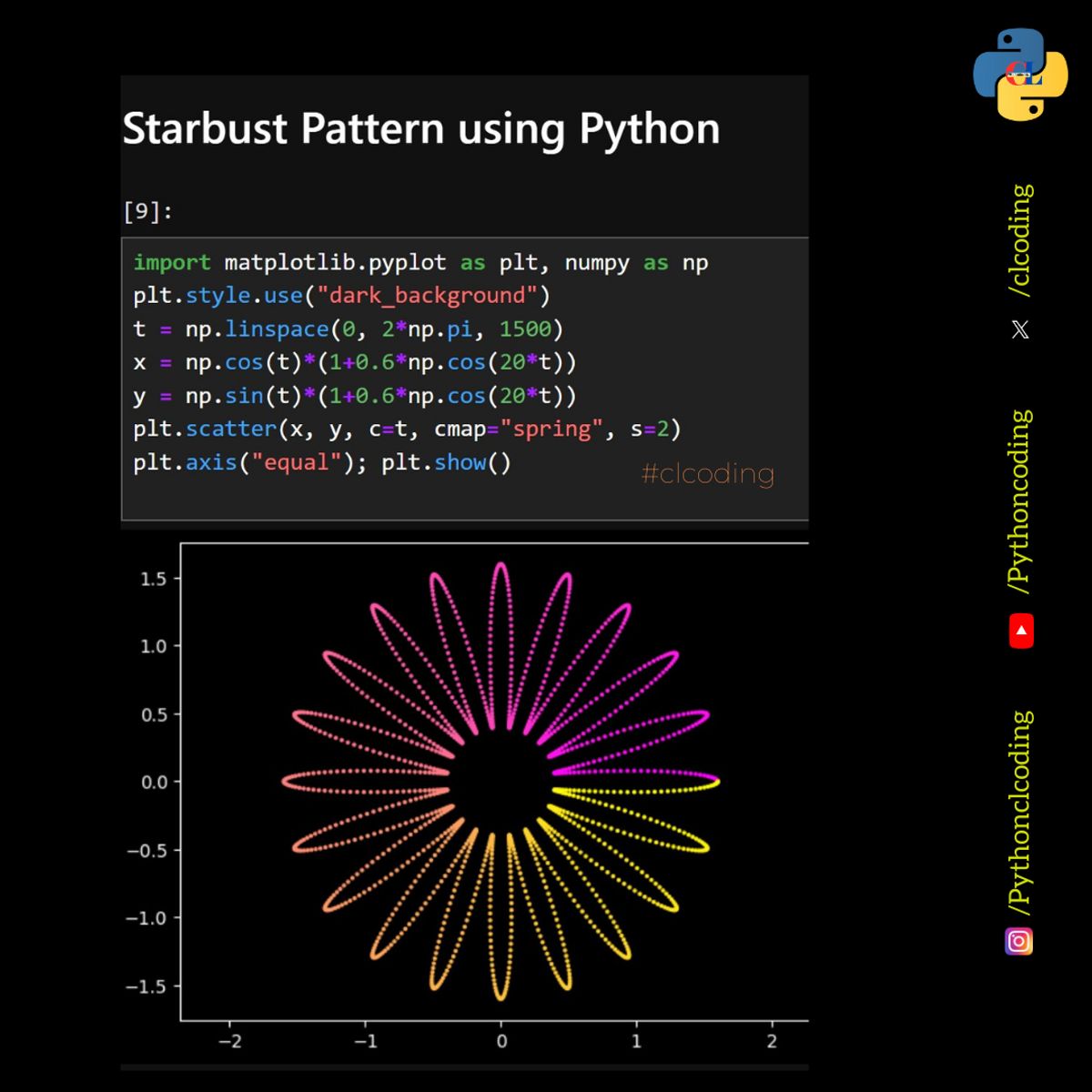Click the green import keyword in the code
Screen dimensions: 1092x1092
(173, 262)
